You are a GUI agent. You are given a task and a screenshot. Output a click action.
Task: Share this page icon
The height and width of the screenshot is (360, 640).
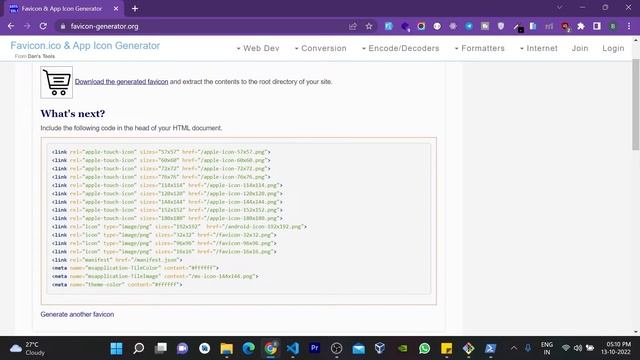353,26
